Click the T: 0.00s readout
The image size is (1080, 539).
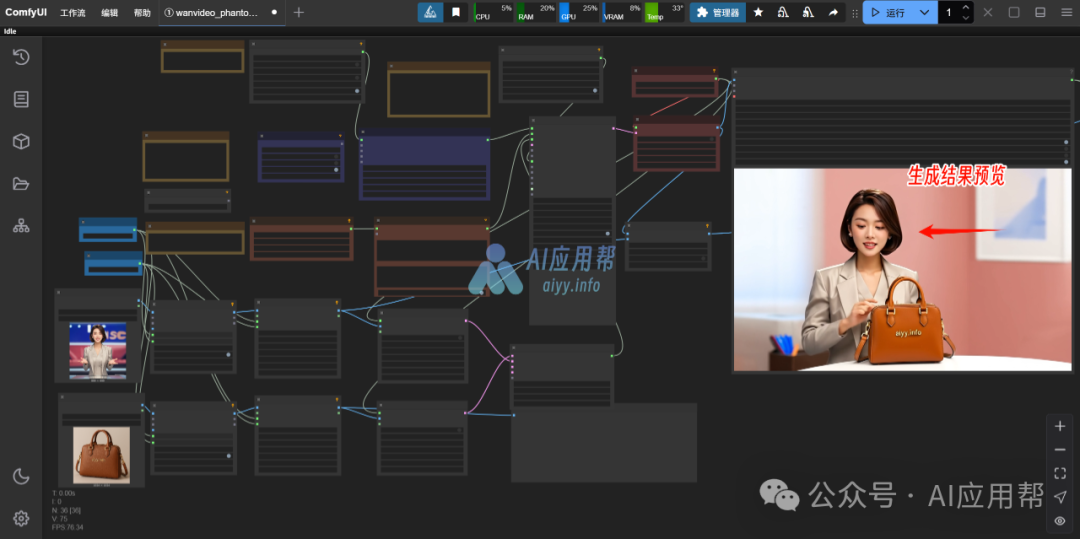point(63,494)
